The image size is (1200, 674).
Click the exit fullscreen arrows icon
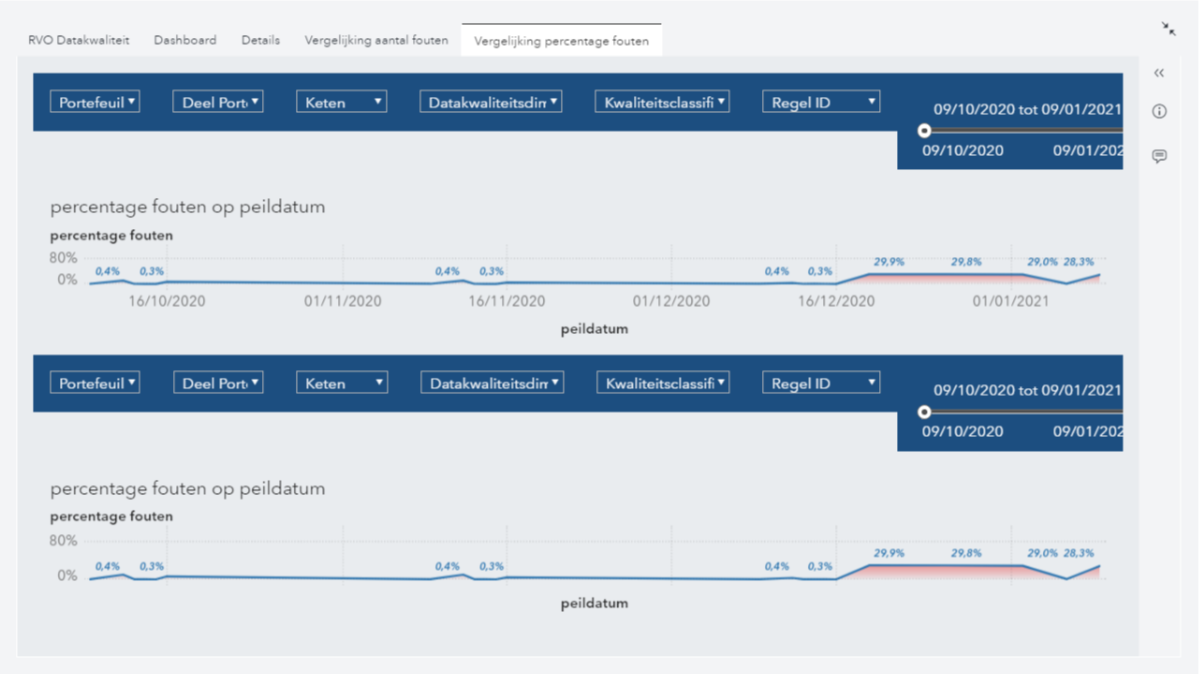(x=1168, y=29)
